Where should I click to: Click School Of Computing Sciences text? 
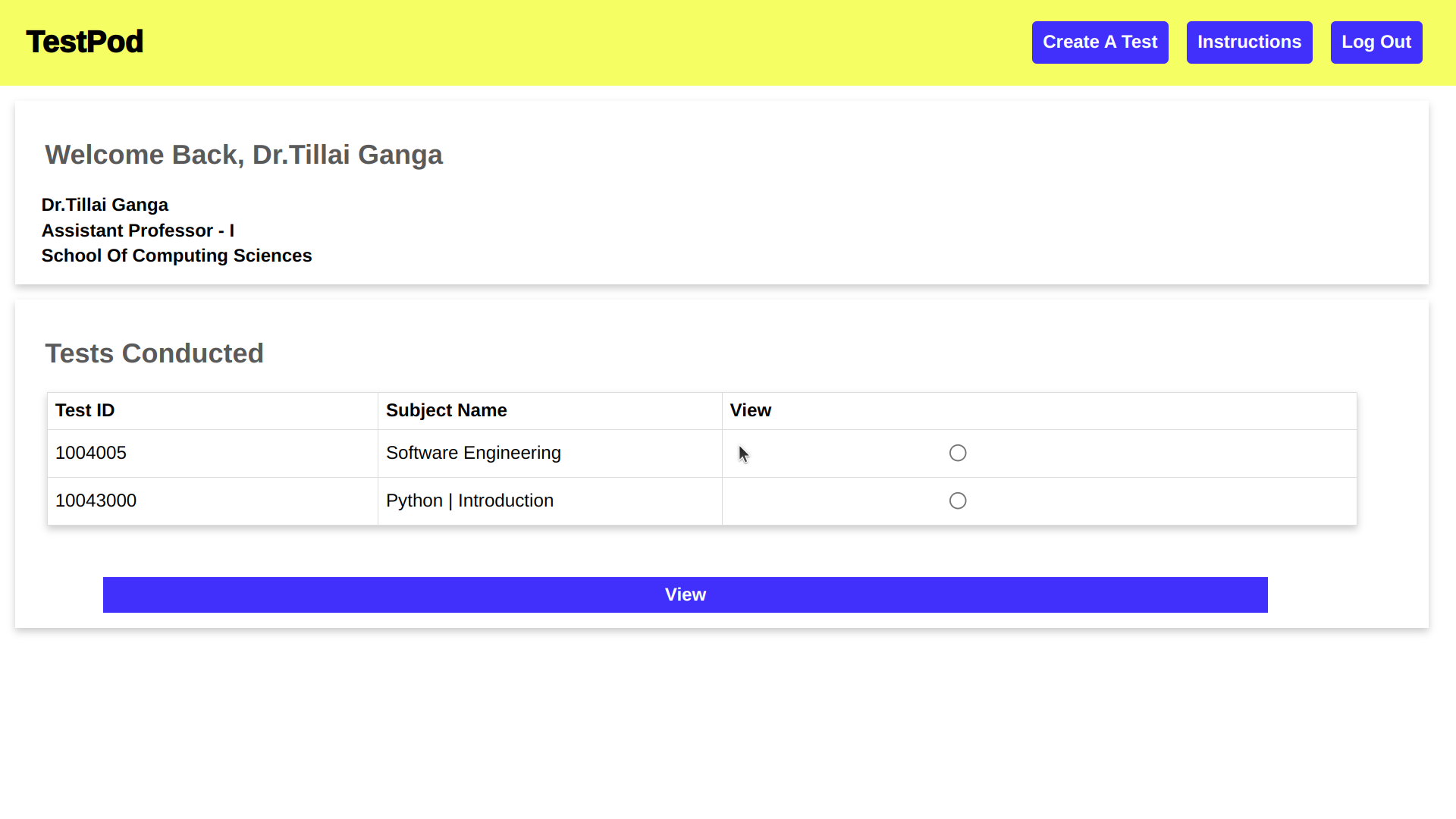point(176,256)
